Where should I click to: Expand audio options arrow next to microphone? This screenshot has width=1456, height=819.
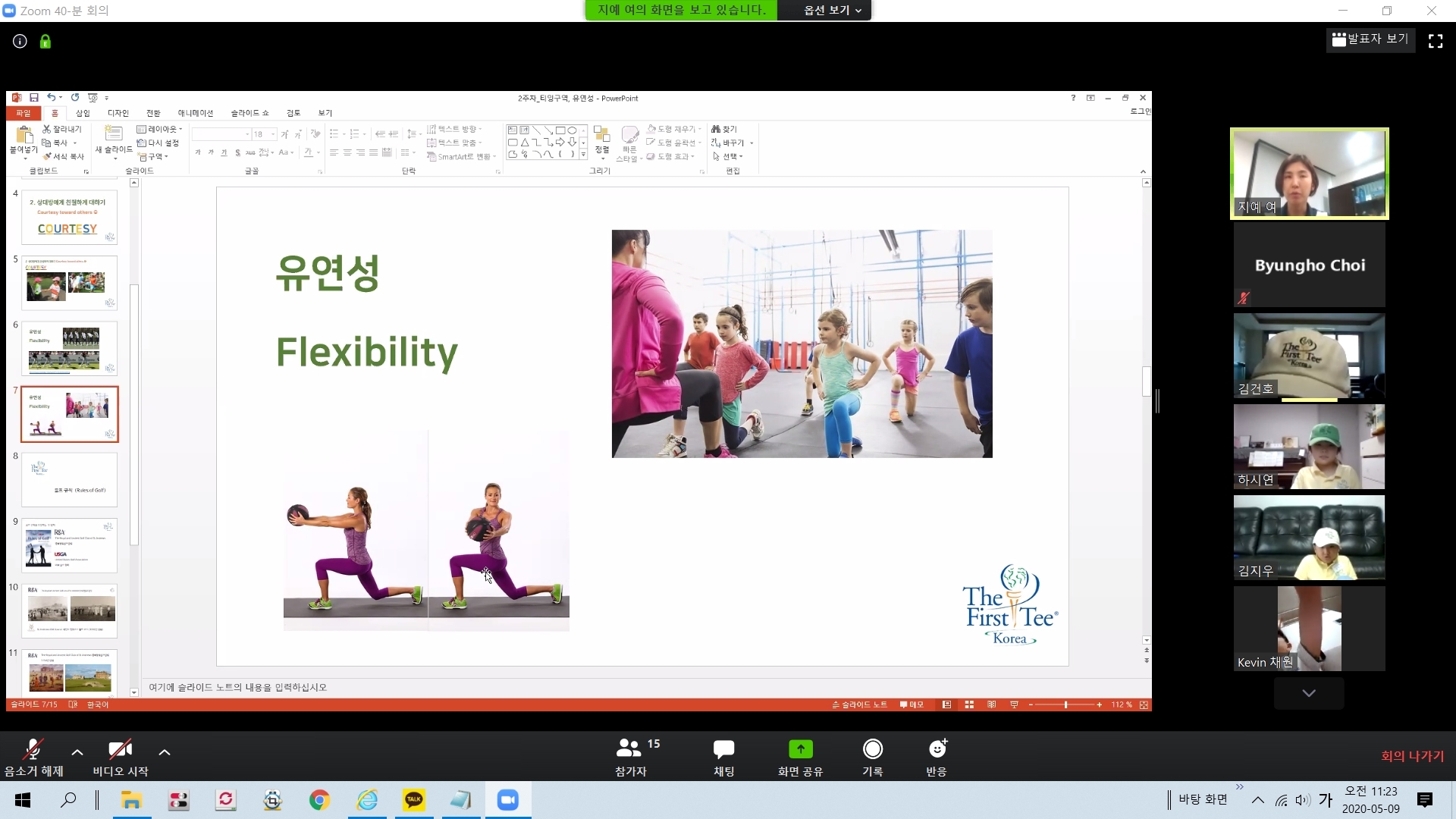77,752
